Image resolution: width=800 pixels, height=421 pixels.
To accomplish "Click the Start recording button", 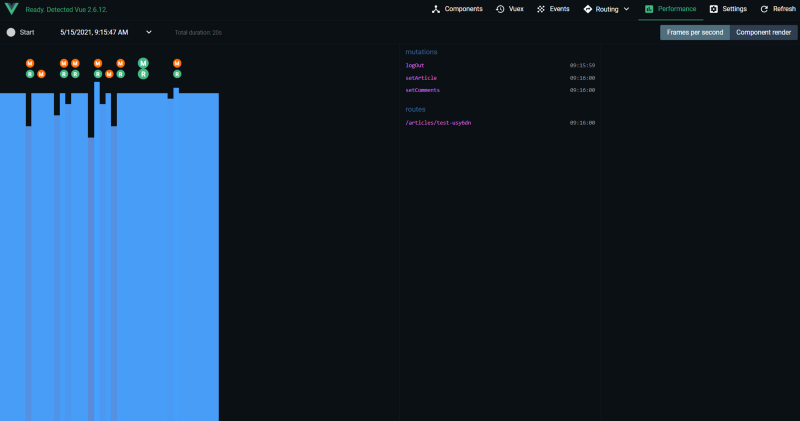I will (x=20, y=33).
